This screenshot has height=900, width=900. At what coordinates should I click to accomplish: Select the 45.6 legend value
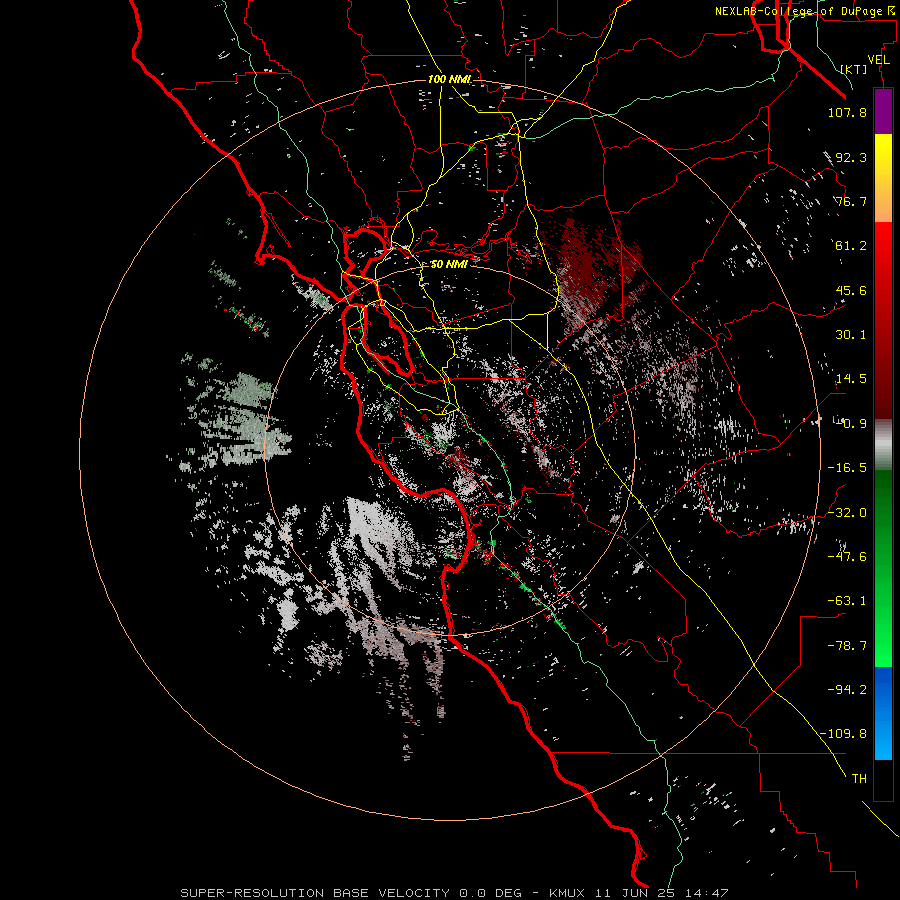[851, 290]
